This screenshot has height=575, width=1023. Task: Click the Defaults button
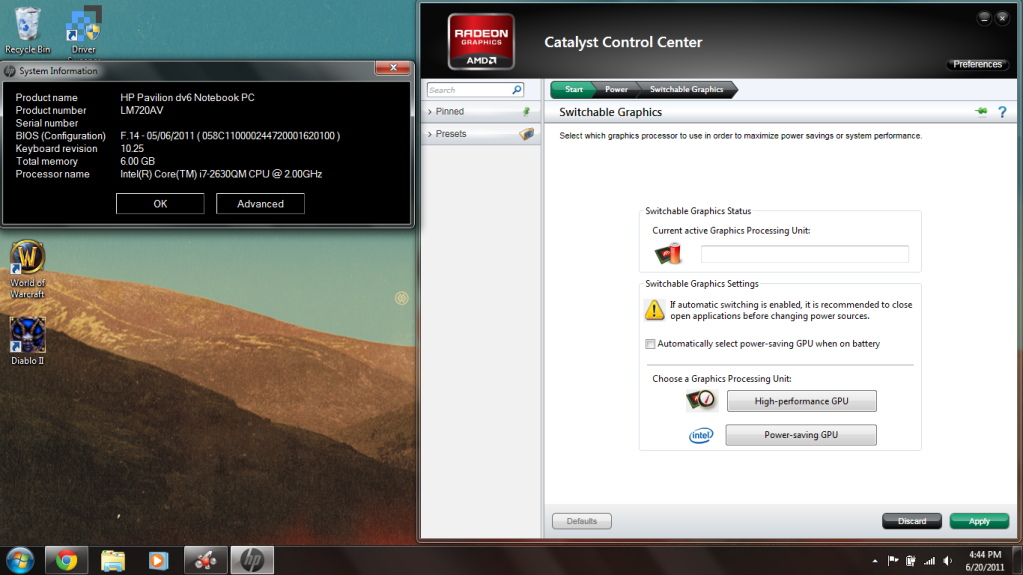[x=581, y=521]
